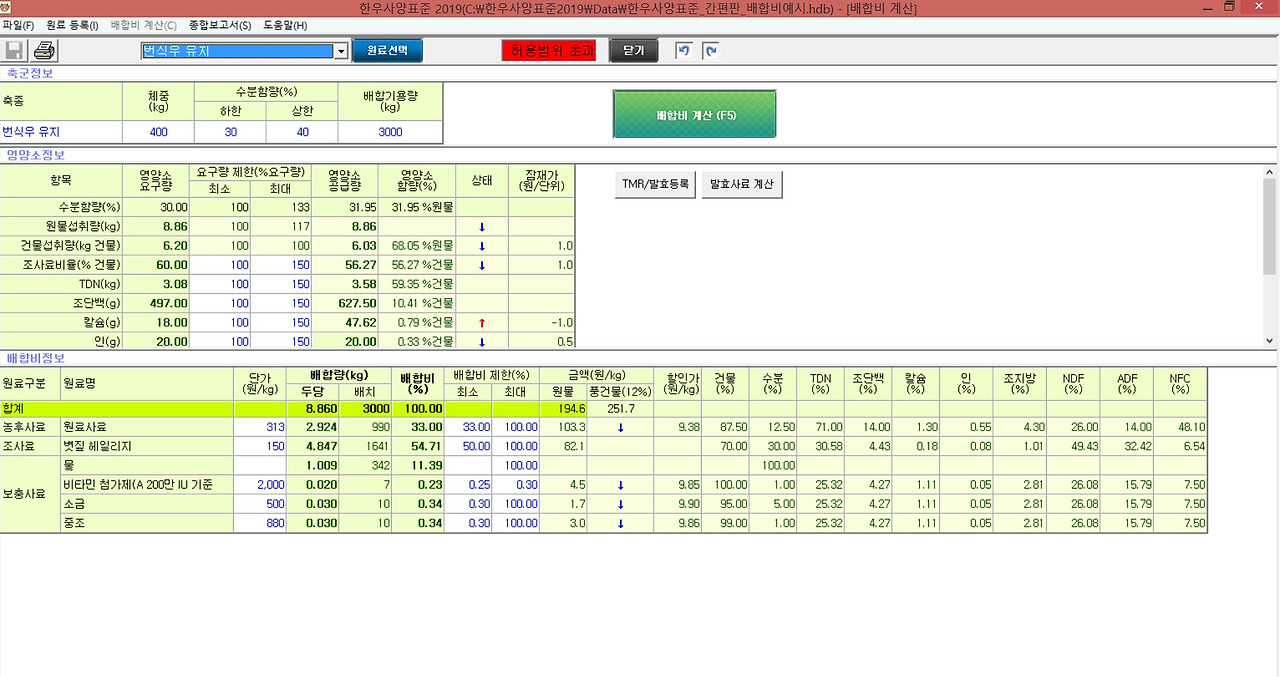
Task: Select the 물 ingredient row name
Action: (x=147, y=465)
